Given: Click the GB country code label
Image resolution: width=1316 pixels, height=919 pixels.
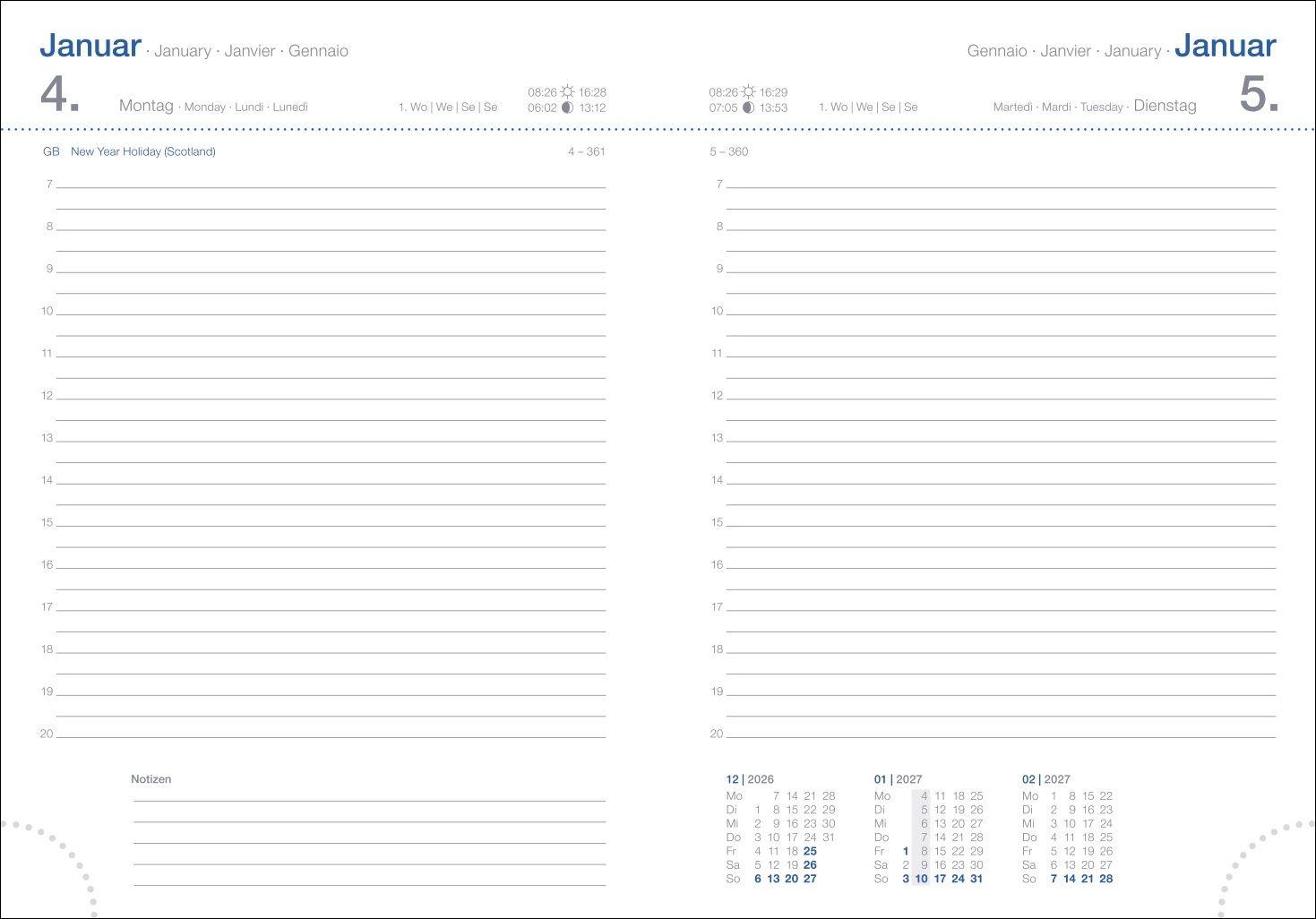Looking at the screenshot, I should 51,151.
